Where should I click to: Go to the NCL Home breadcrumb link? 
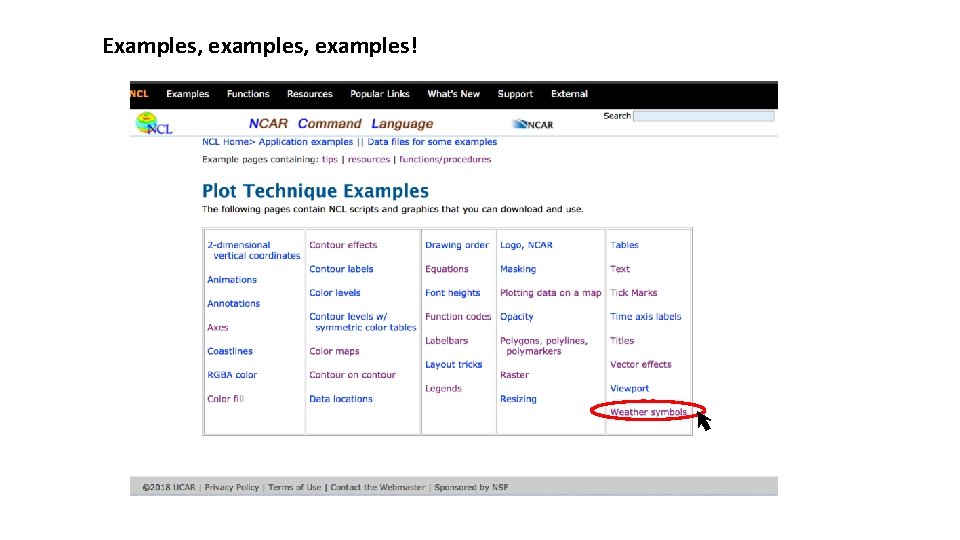coord(227,141)
